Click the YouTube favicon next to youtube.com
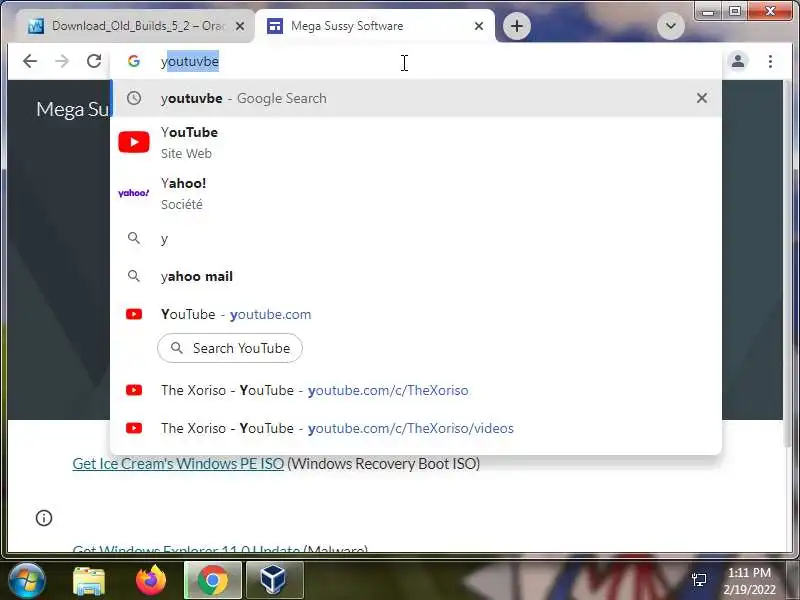Screen dimensions: 800x600 (x=134, y=314)
